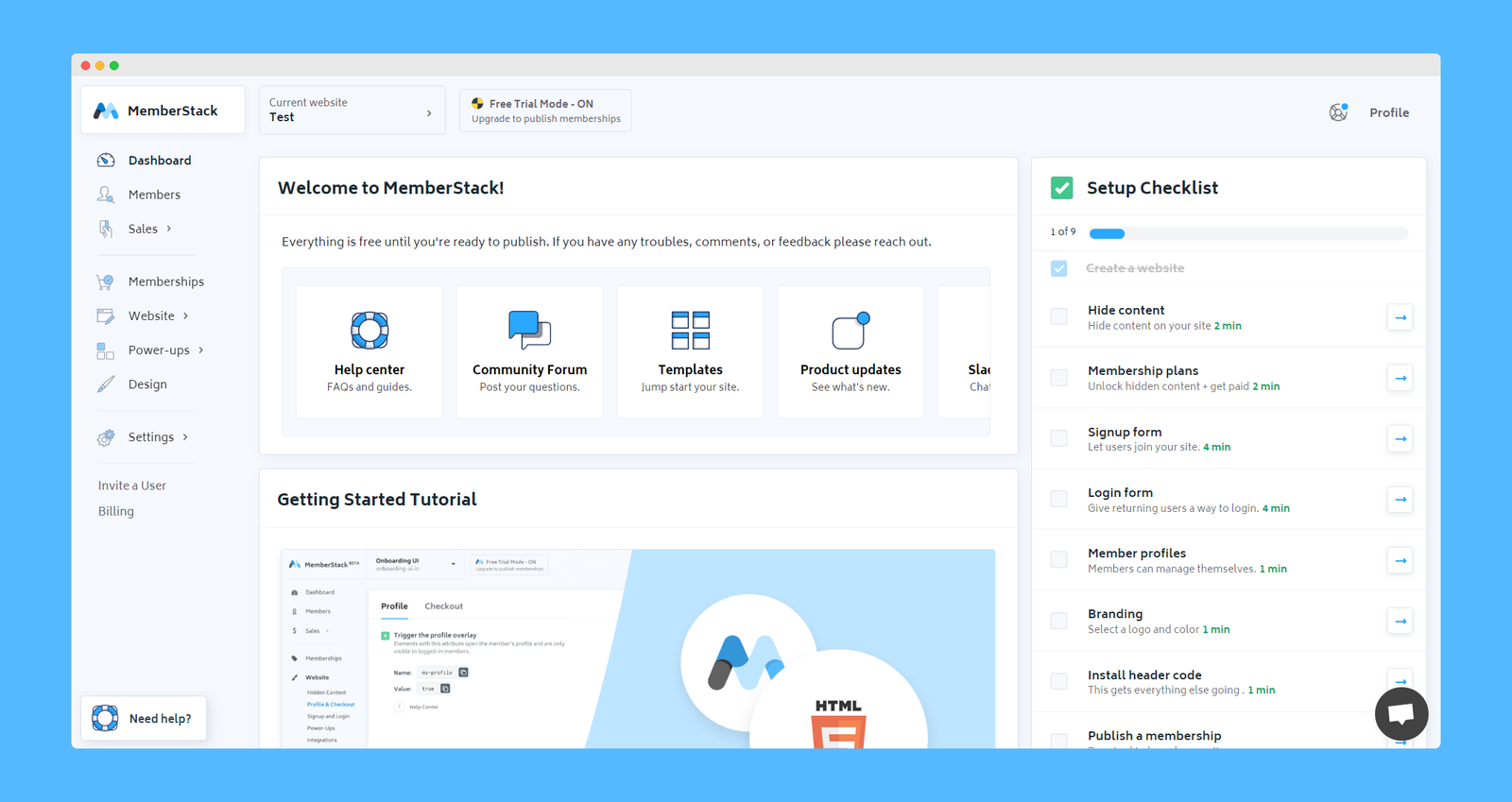Viewport: 1512px width, 802px height.
Task: Click Free Trial Mode upgrade banner
Action: (x=545, y=111)
